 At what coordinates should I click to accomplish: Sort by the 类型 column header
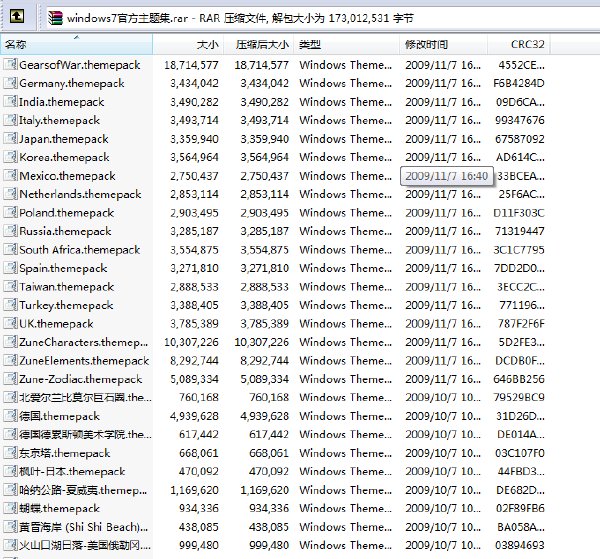tap(347, 44)
